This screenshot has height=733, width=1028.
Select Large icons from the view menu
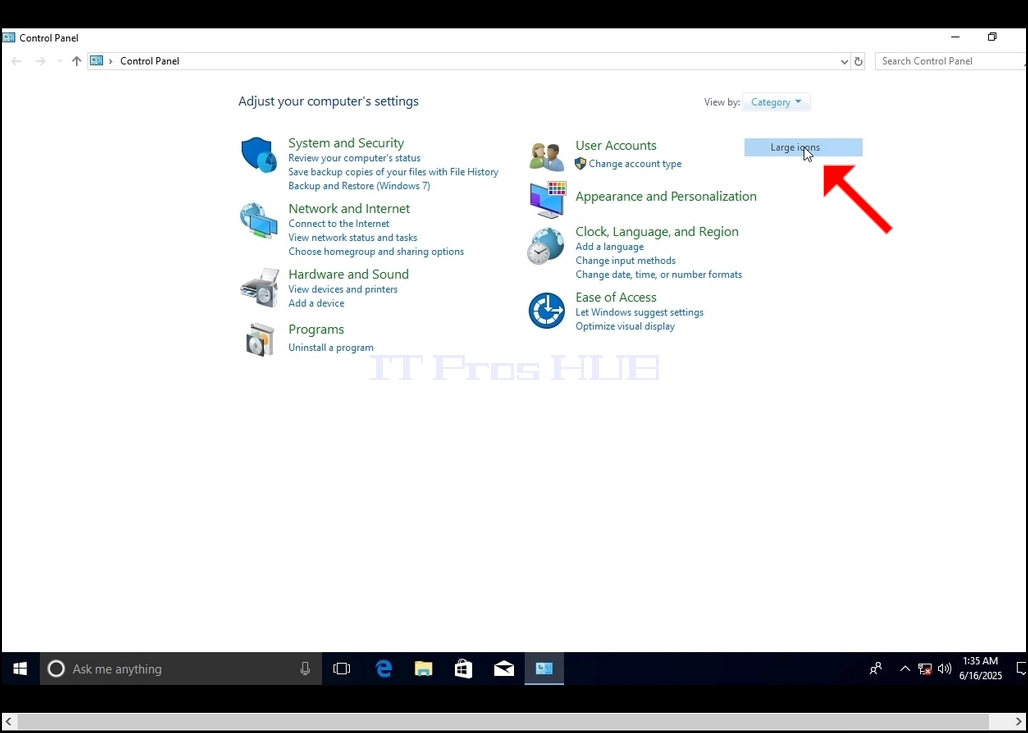803,148
